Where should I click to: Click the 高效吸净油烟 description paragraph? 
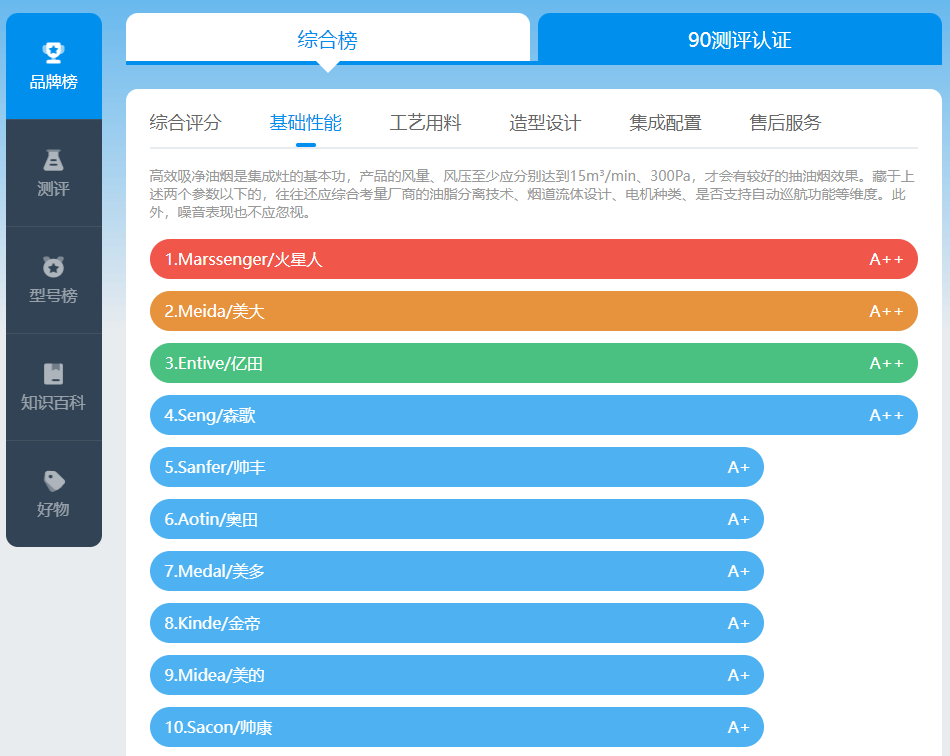(532, 194)
